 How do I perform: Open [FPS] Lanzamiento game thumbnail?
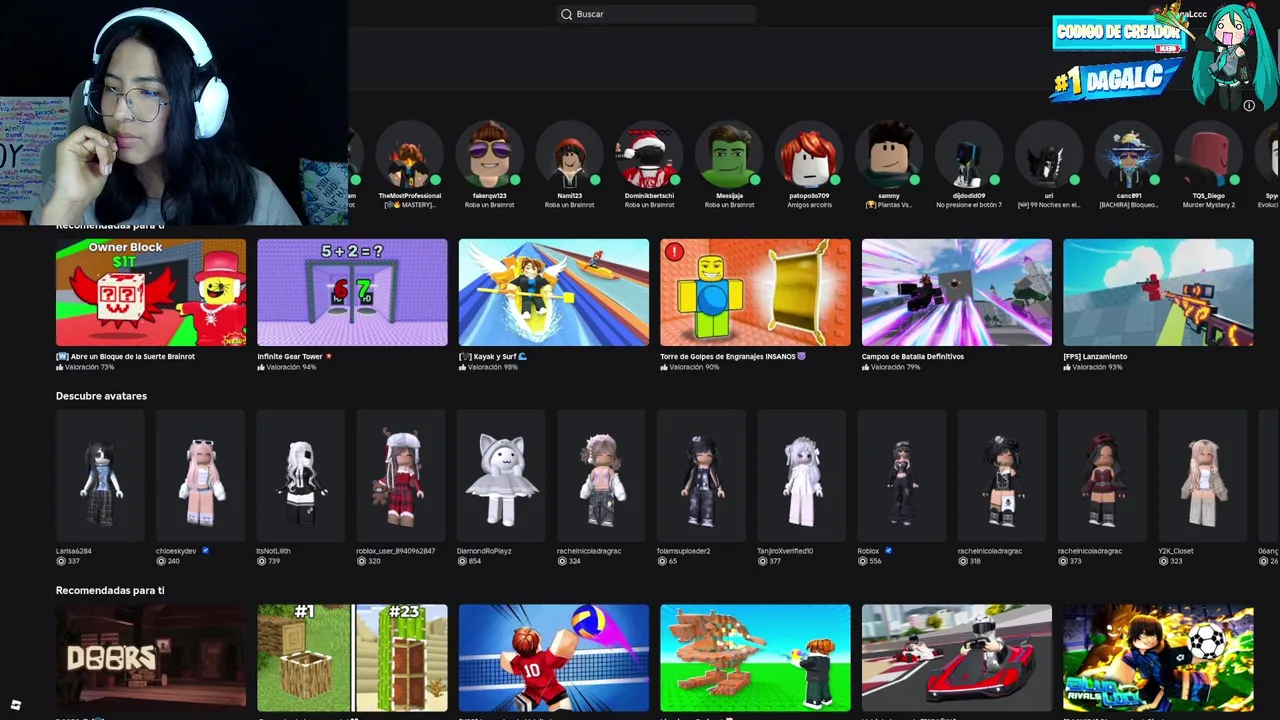pyautogui.click(x=1158, y=292)
